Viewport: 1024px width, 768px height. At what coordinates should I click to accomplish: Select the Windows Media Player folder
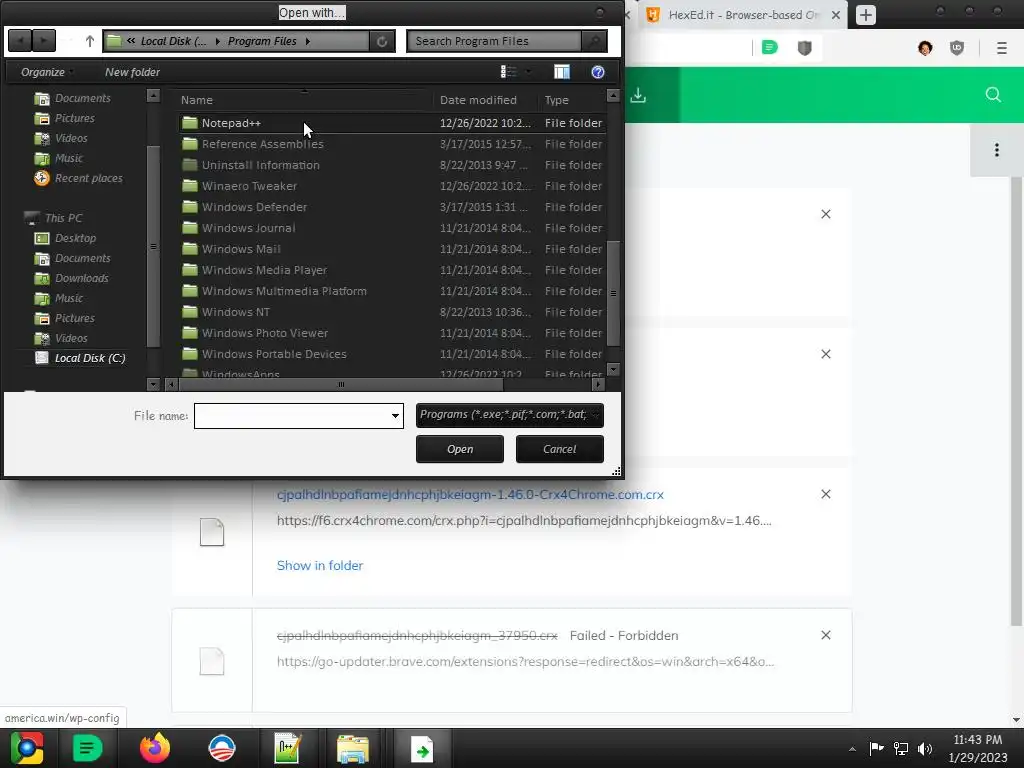point(392,270)
